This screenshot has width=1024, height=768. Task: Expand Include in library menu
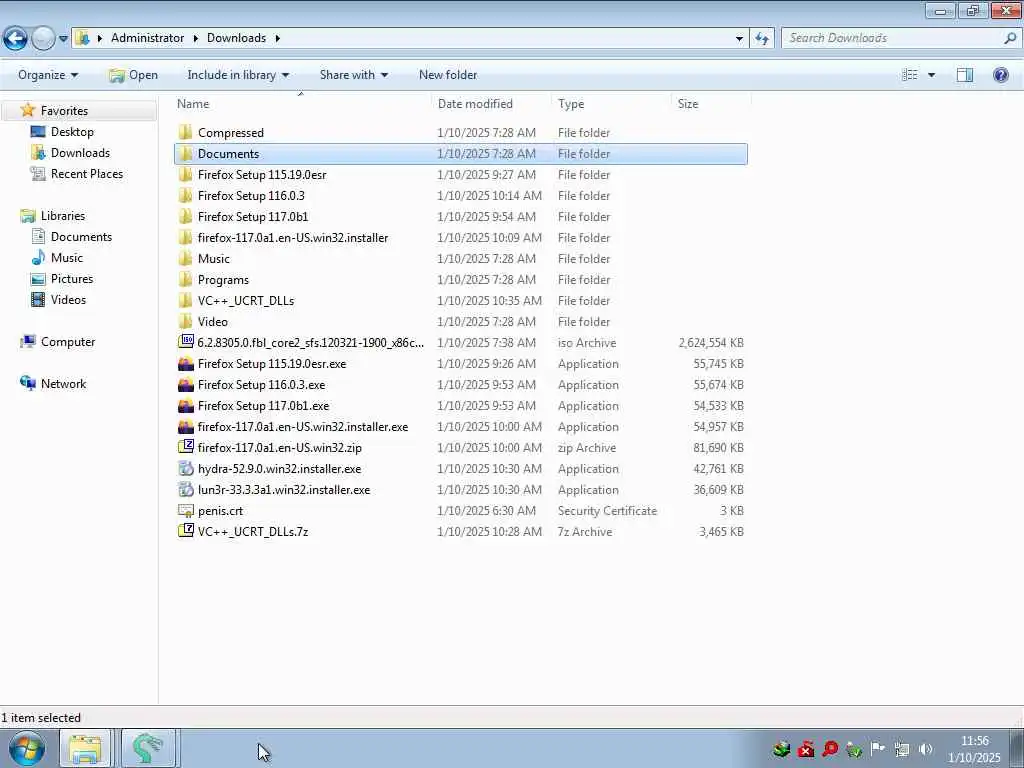click(x=238, y=75)
